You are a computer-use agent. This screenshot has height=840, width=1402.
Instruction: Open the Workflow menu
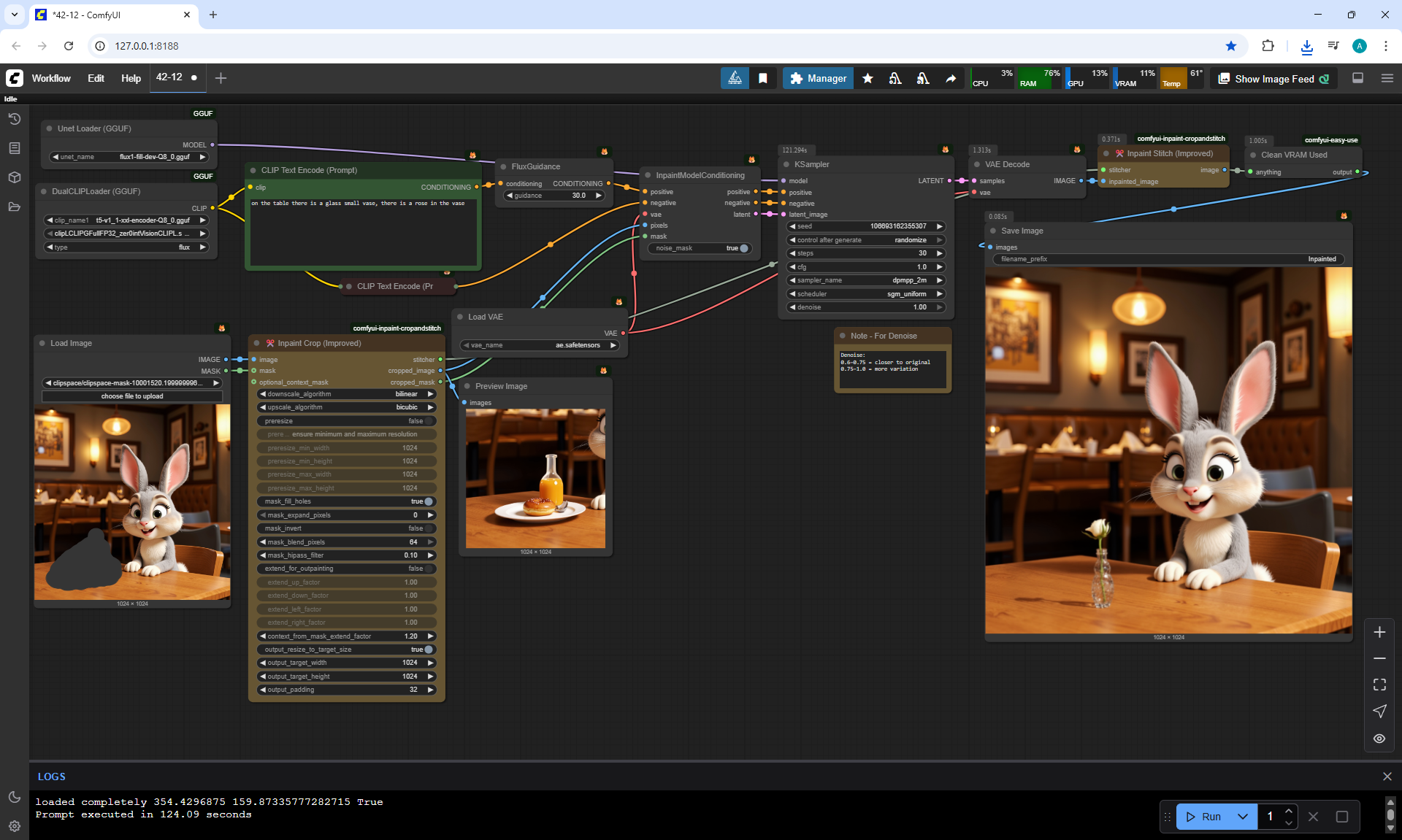pyautogui.click(x=51, y=79)
